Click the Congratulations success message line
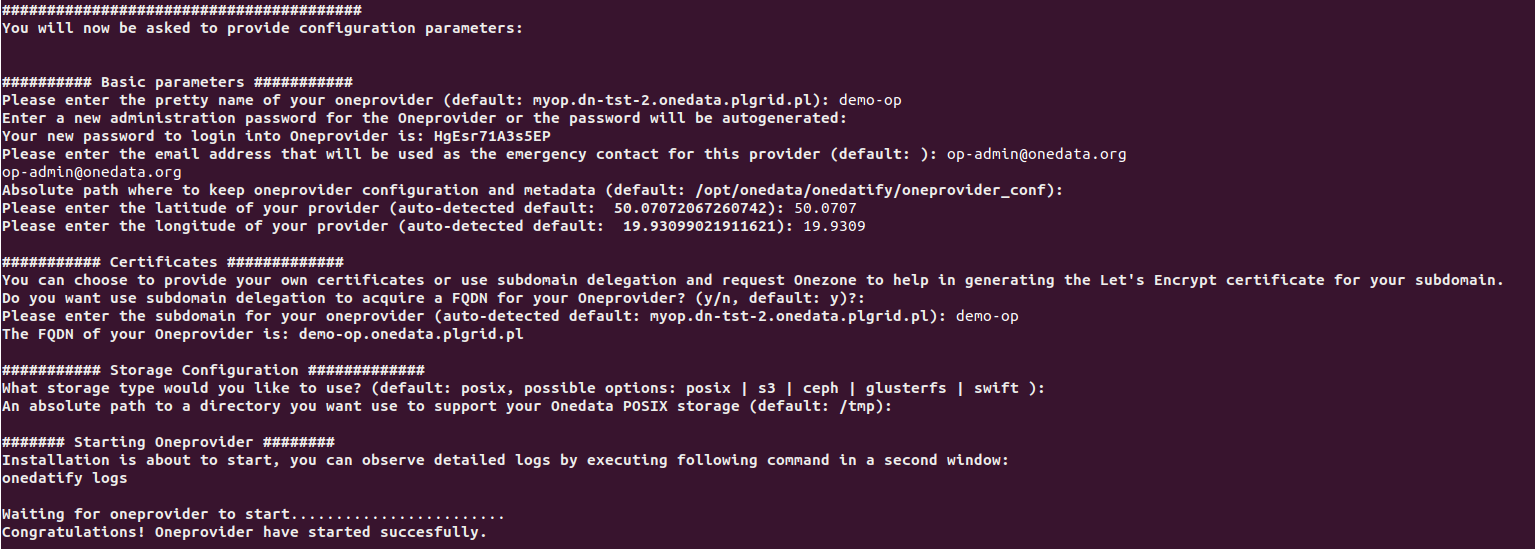This screenshot has width=1535, height=549. coord(244,532)
